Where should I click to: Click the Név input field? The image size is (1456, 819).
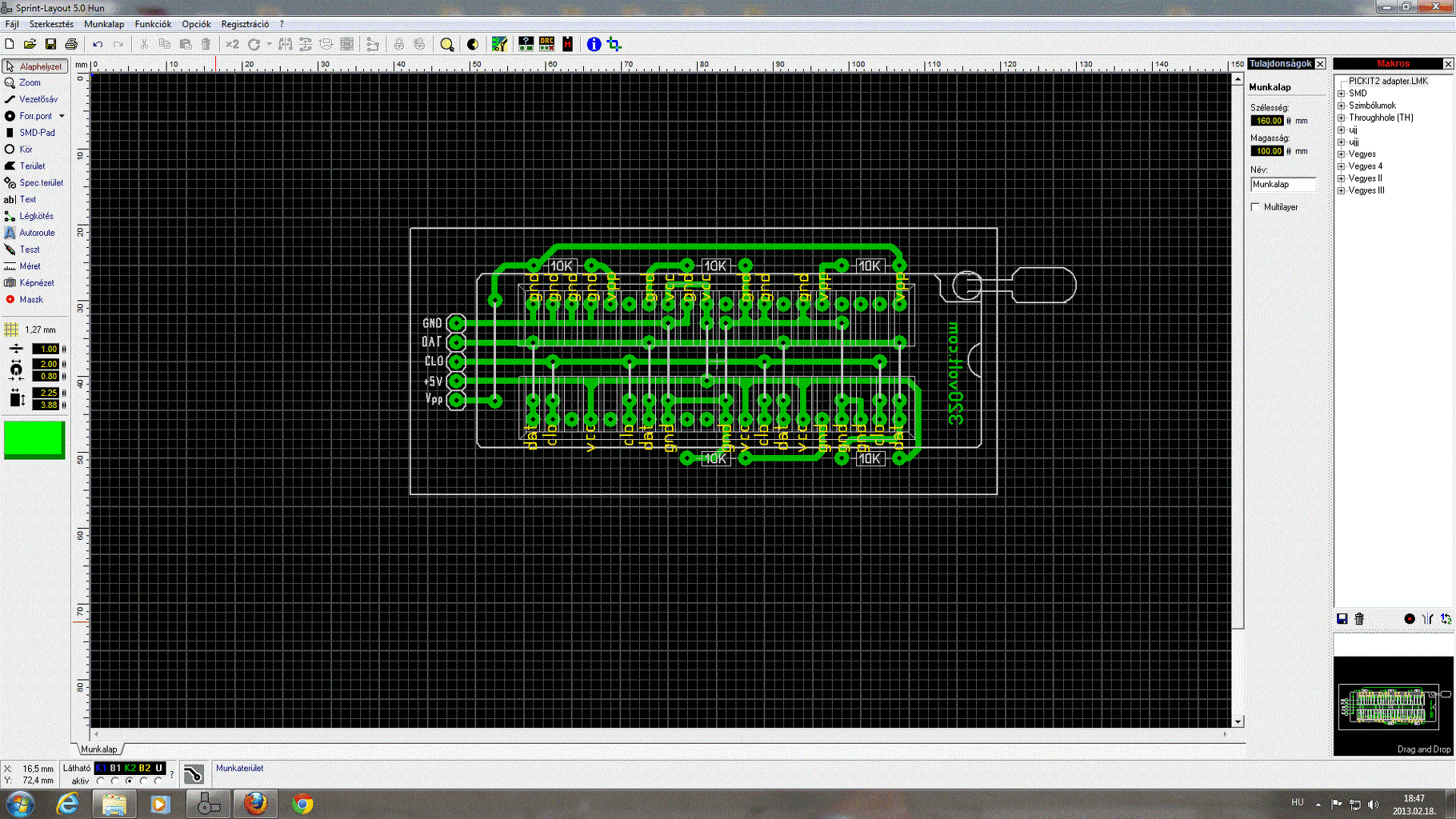pyautogui.click(x=1282, y=185)
